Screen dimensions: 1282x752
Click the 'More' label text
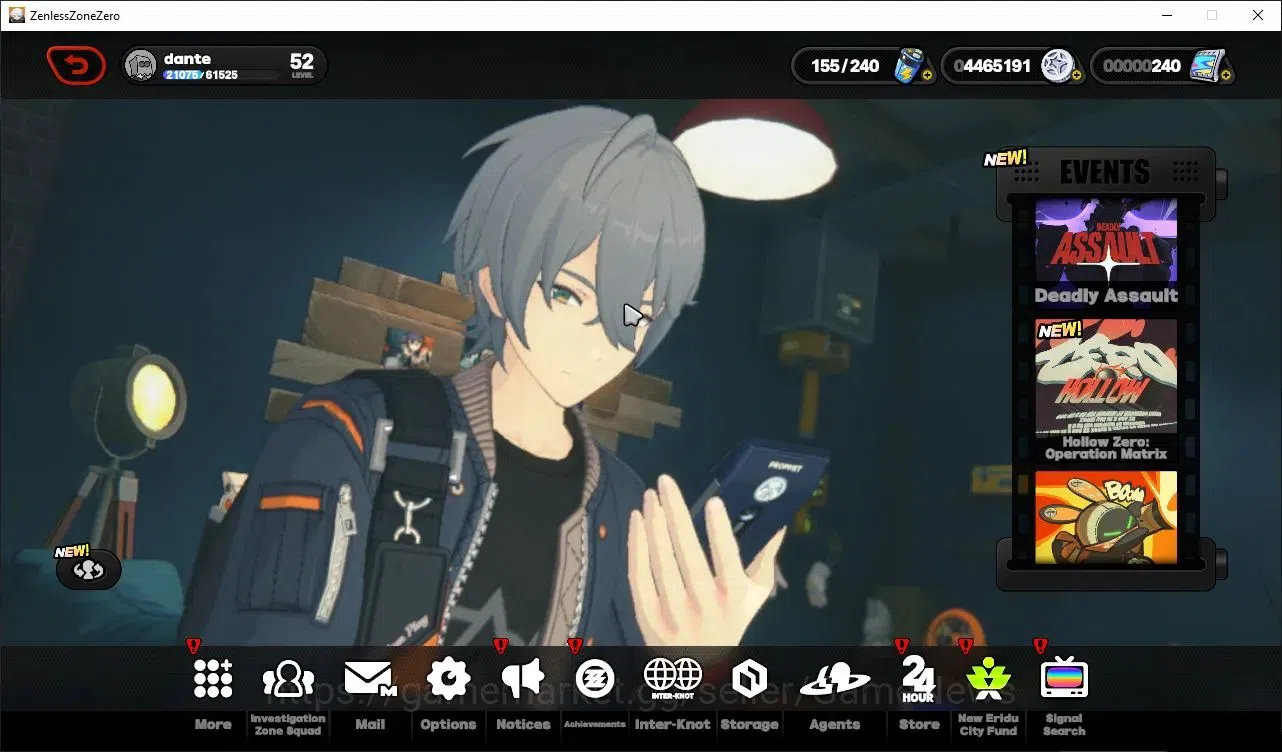coord(213,724)
